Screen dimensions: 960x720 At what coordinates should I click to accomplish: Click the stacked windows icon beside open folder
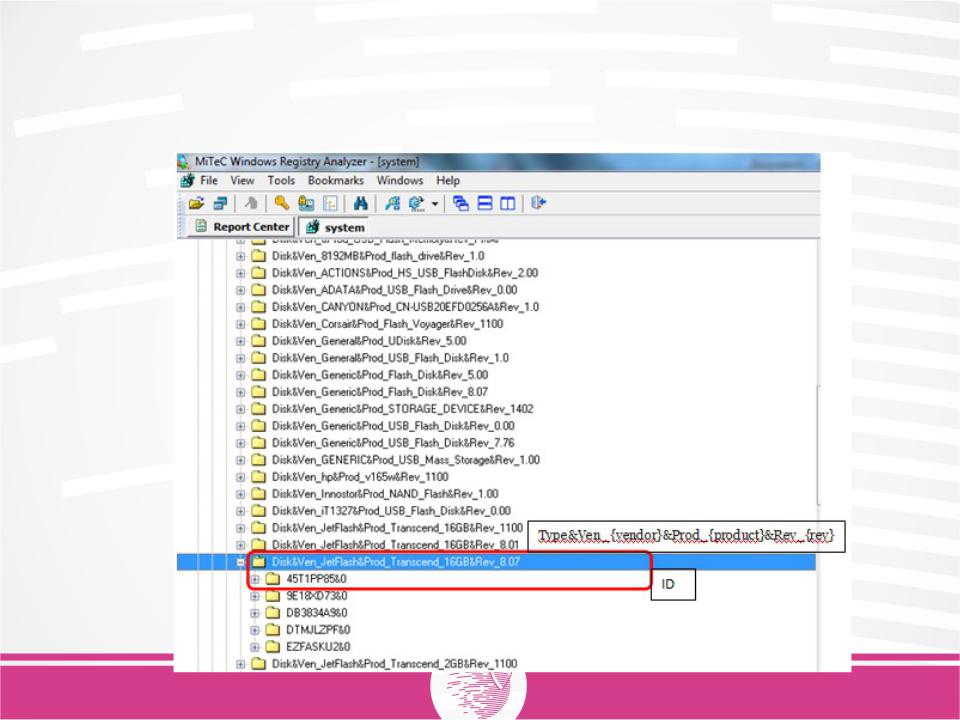pyautogui.click(x=220, y=203)
